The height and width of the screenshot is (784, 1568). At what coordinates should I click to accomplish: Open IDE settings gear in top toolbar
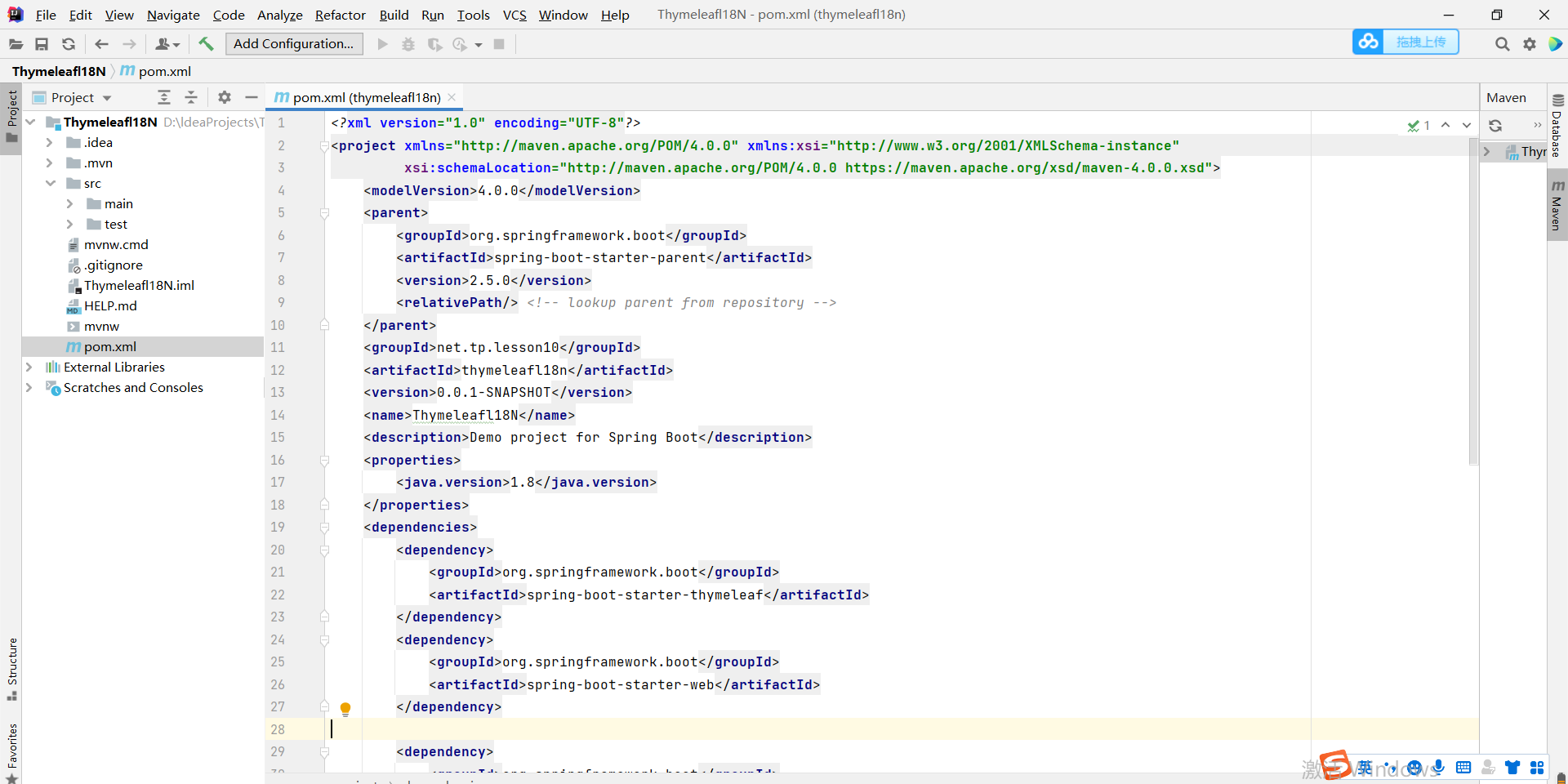1530,44
